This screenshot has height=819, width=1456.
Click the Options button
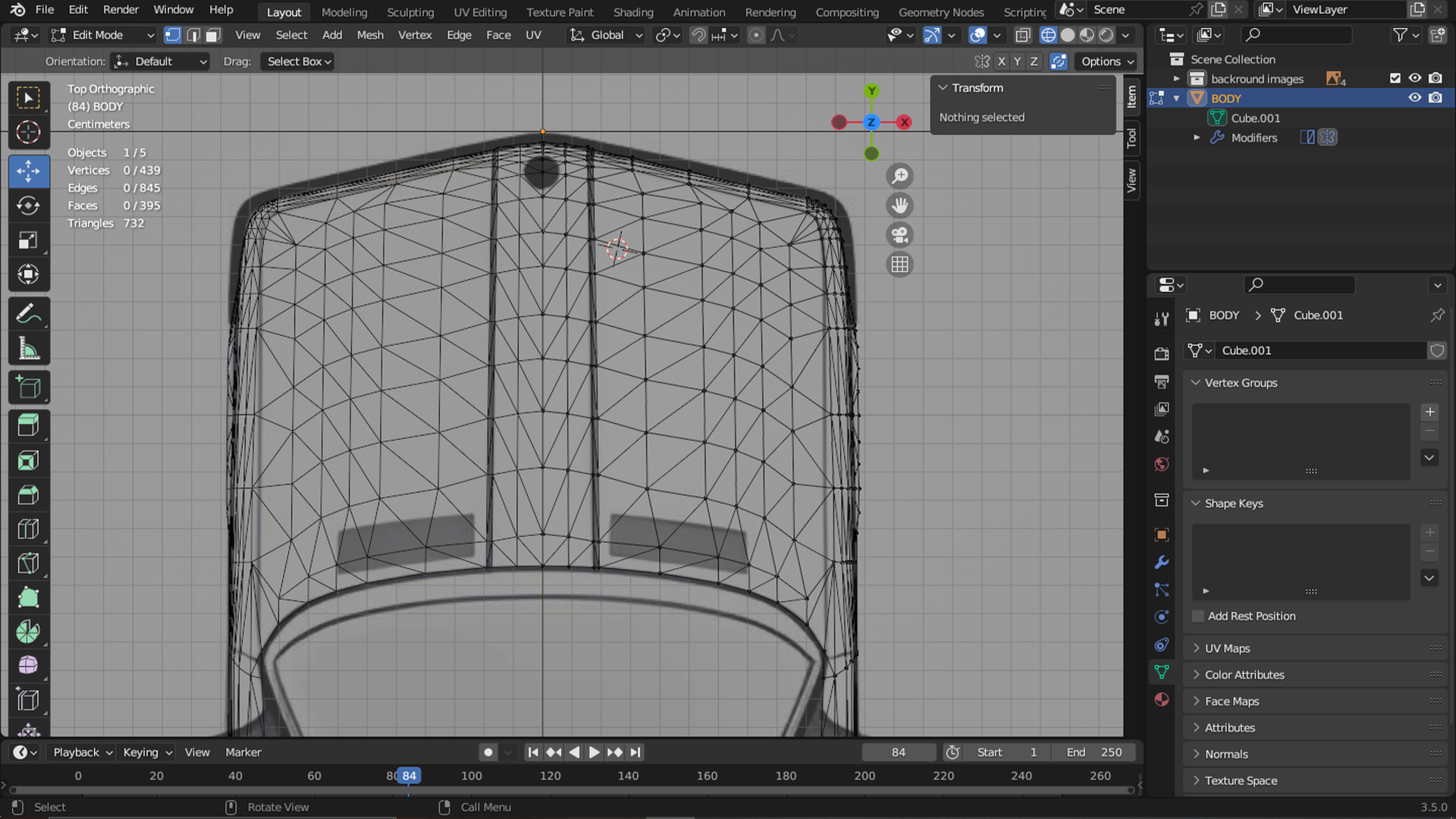coord(1107,61)
